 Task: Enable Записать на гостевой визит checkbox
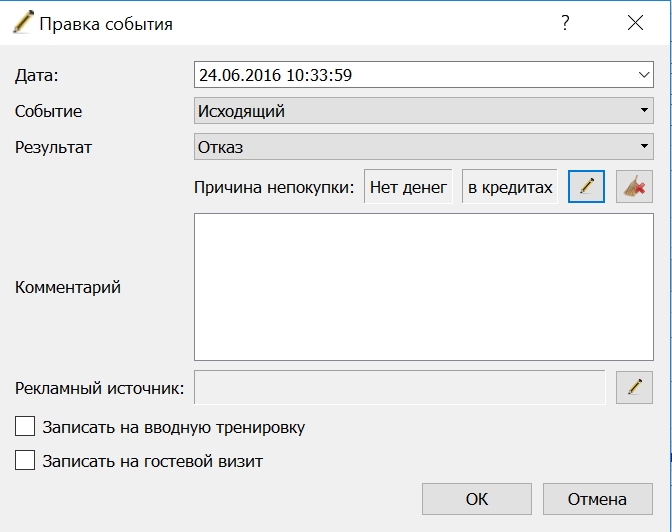(25, 460)
